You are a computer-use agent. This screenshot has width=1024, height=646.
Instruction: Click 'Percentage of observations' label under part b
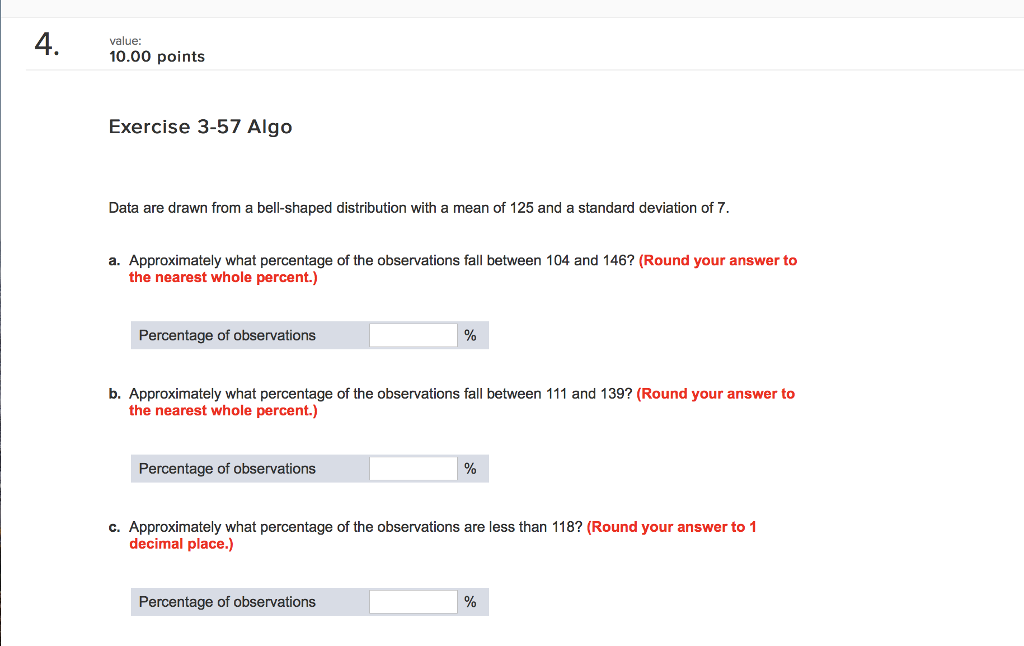(227, 468)
